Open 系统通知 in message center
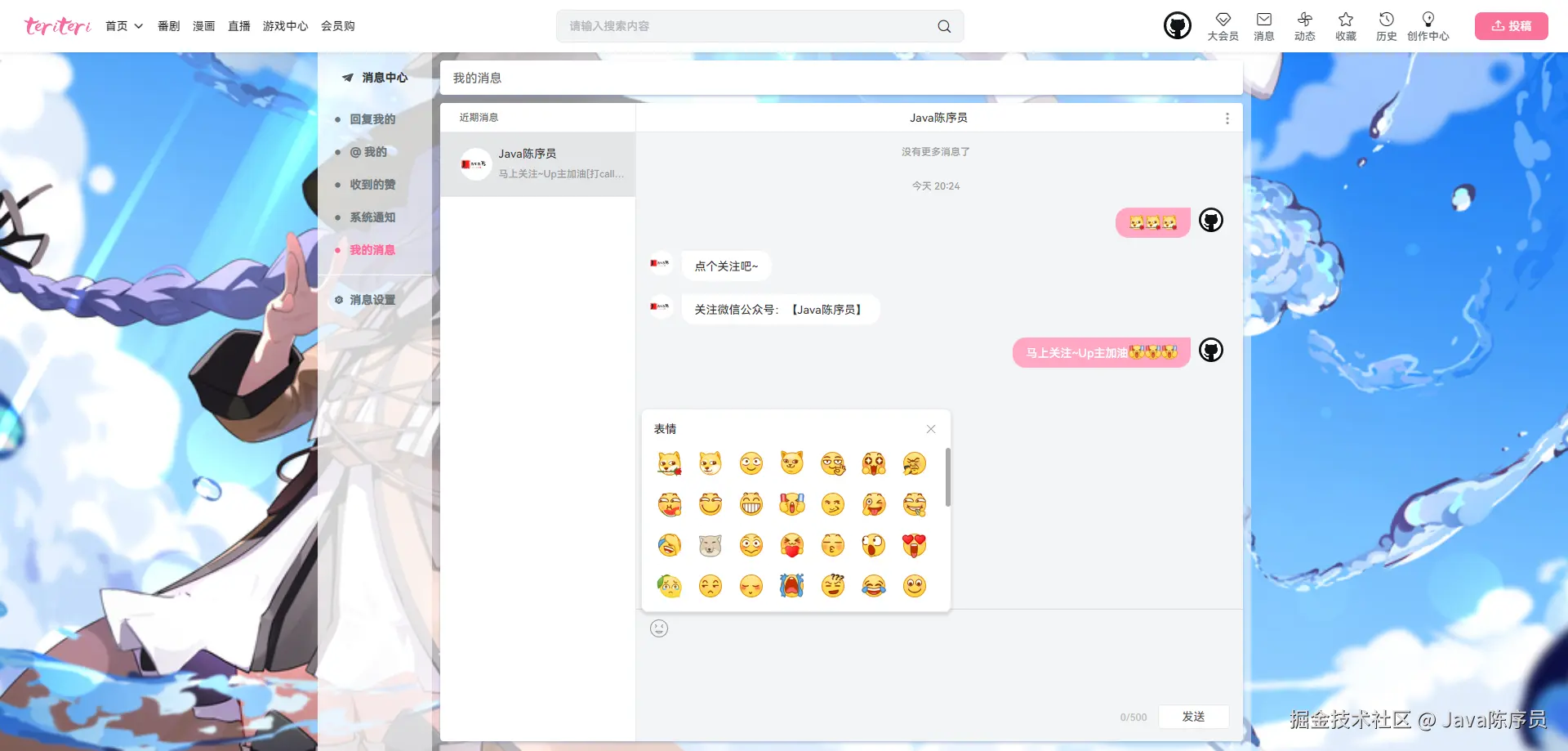Viewport: 1568px width, 751px height. tap(372, 217)
